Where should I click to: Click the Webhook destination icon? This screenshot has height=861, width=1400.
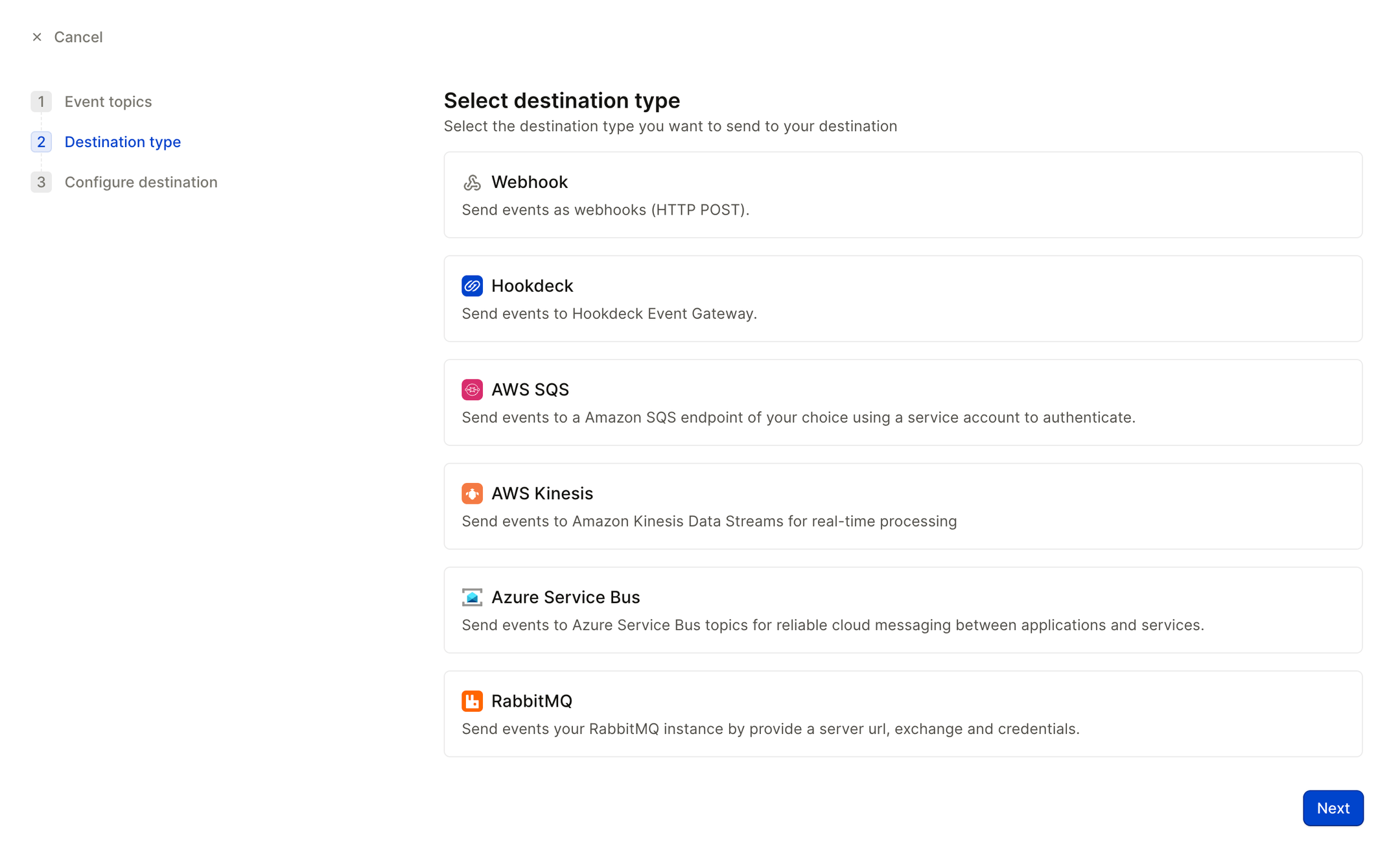[472, 182]
